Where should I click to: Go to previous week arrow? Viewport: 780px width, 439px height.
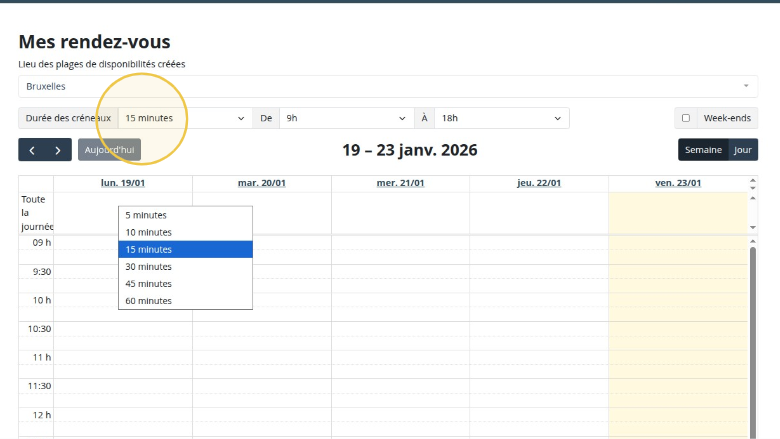[32, 150]
